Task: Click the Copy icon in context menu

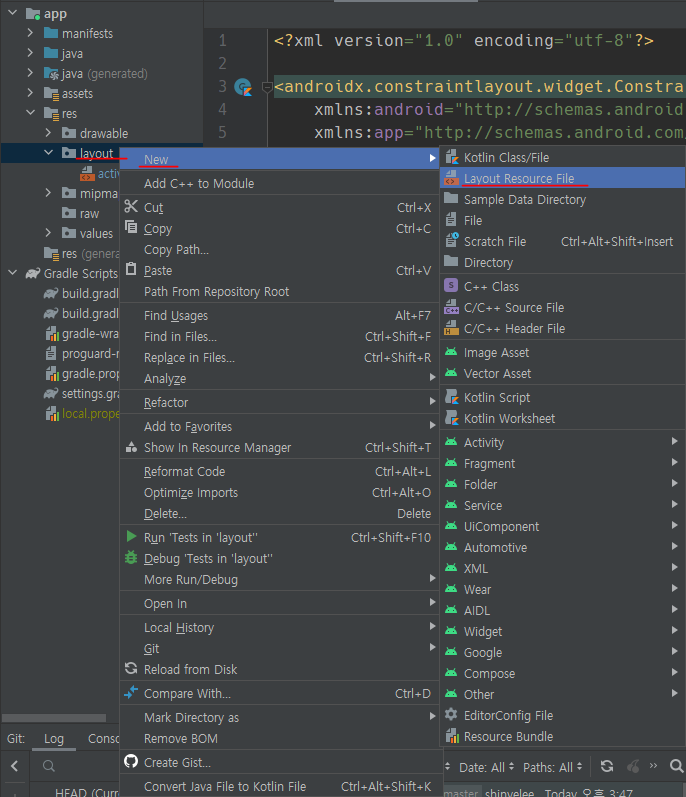Action: 131,228
